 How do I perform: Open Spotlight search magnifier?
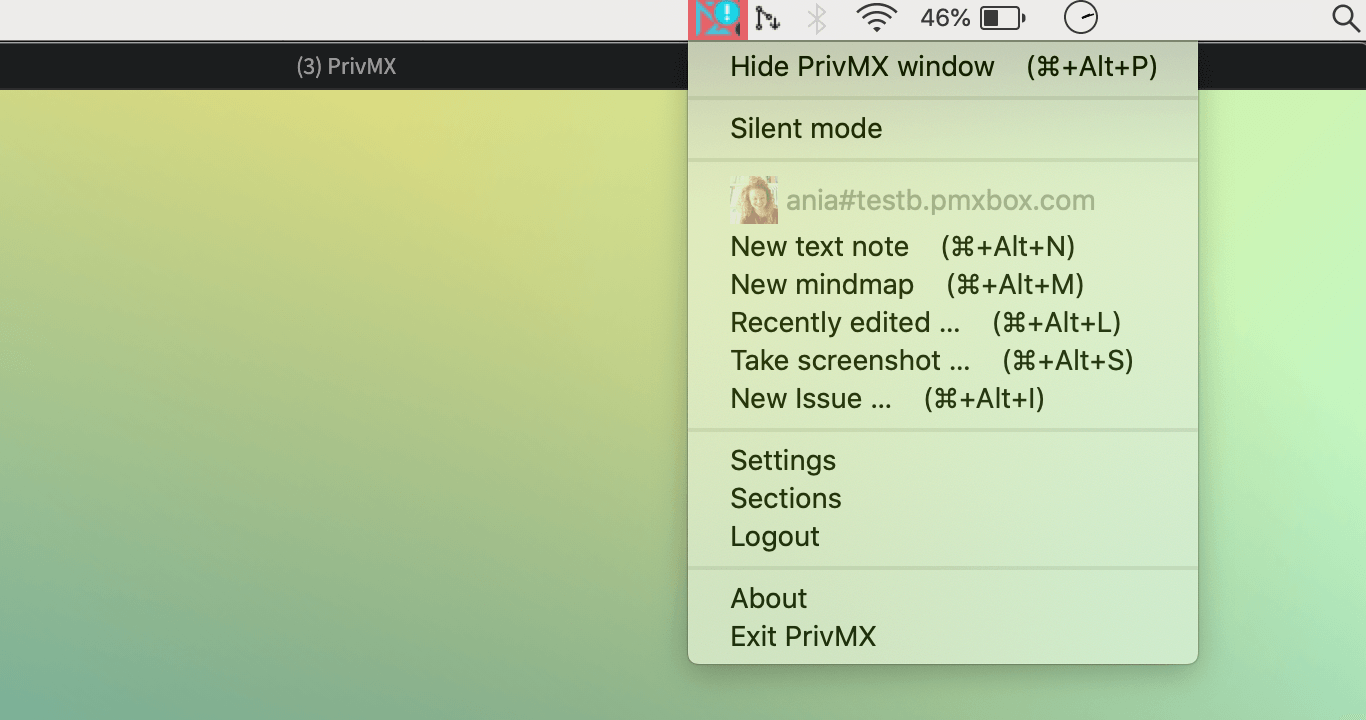[1347, 18]
